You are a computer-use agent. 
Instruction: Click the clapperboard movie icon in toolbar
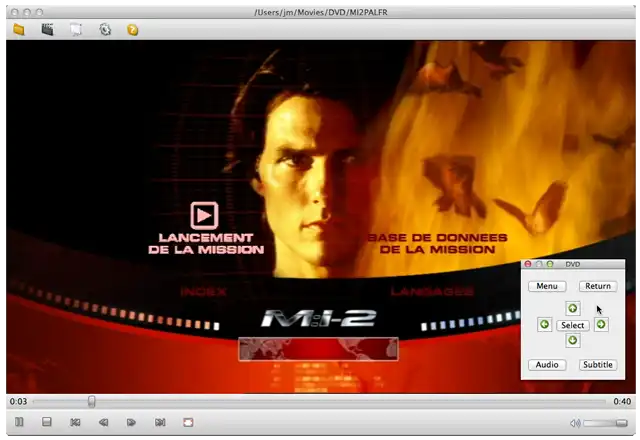[x=48, y=29]
